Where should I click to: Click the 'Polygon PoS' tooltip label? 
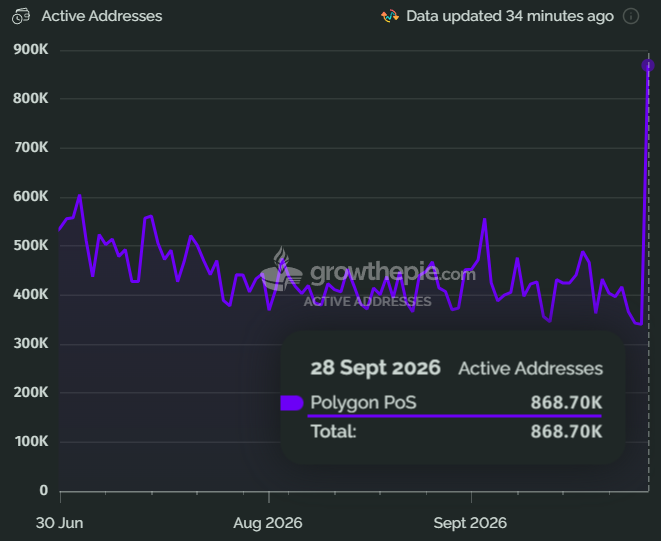coord(363,403)
